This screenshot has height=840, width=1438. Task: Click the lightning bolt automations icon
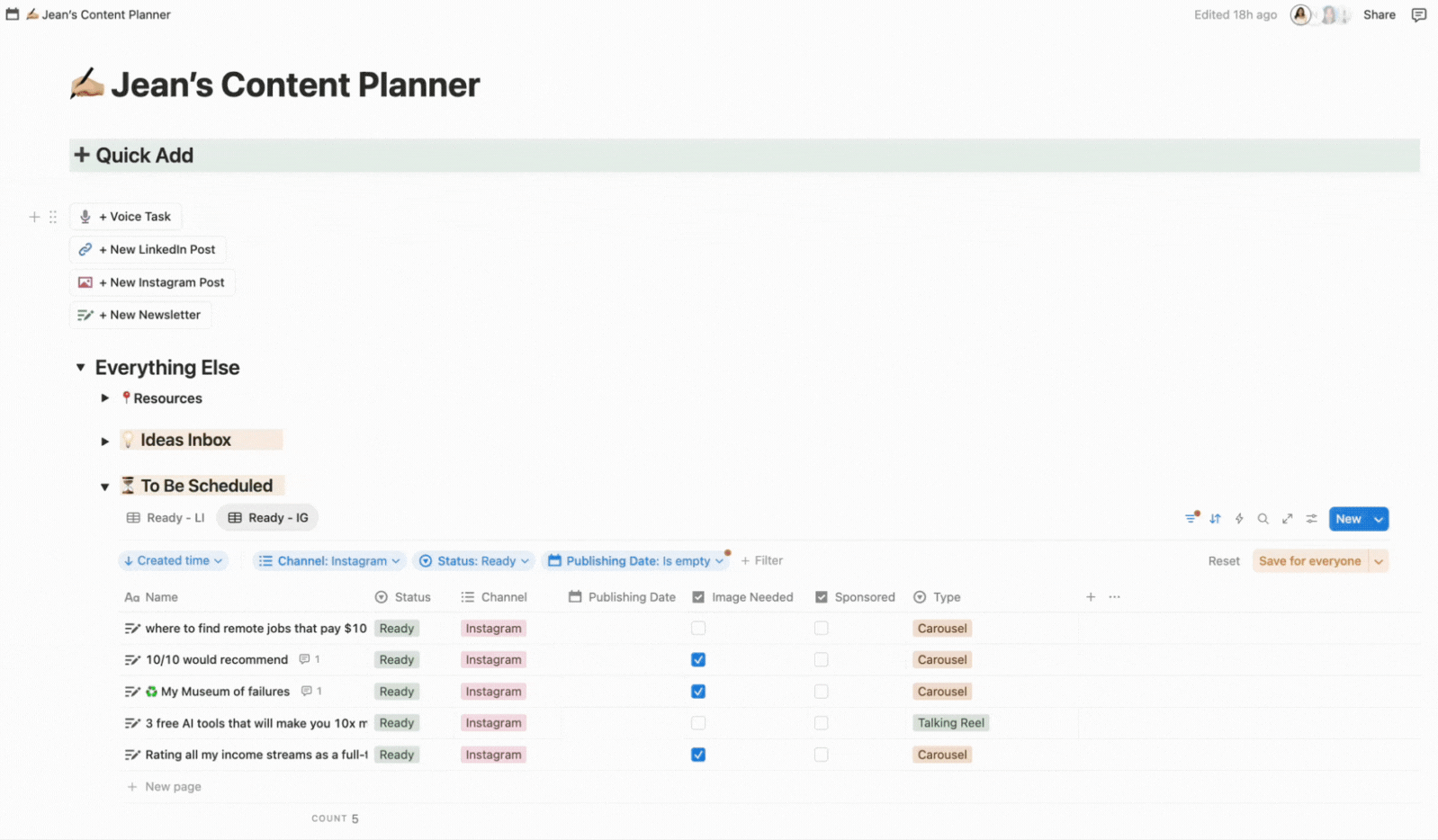point(1239,519)
